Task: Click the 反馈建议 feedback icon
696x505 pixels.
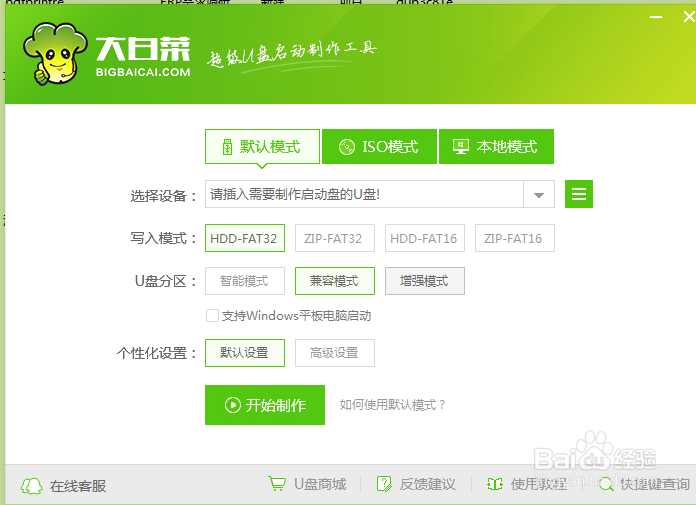Action: [384, 484]
